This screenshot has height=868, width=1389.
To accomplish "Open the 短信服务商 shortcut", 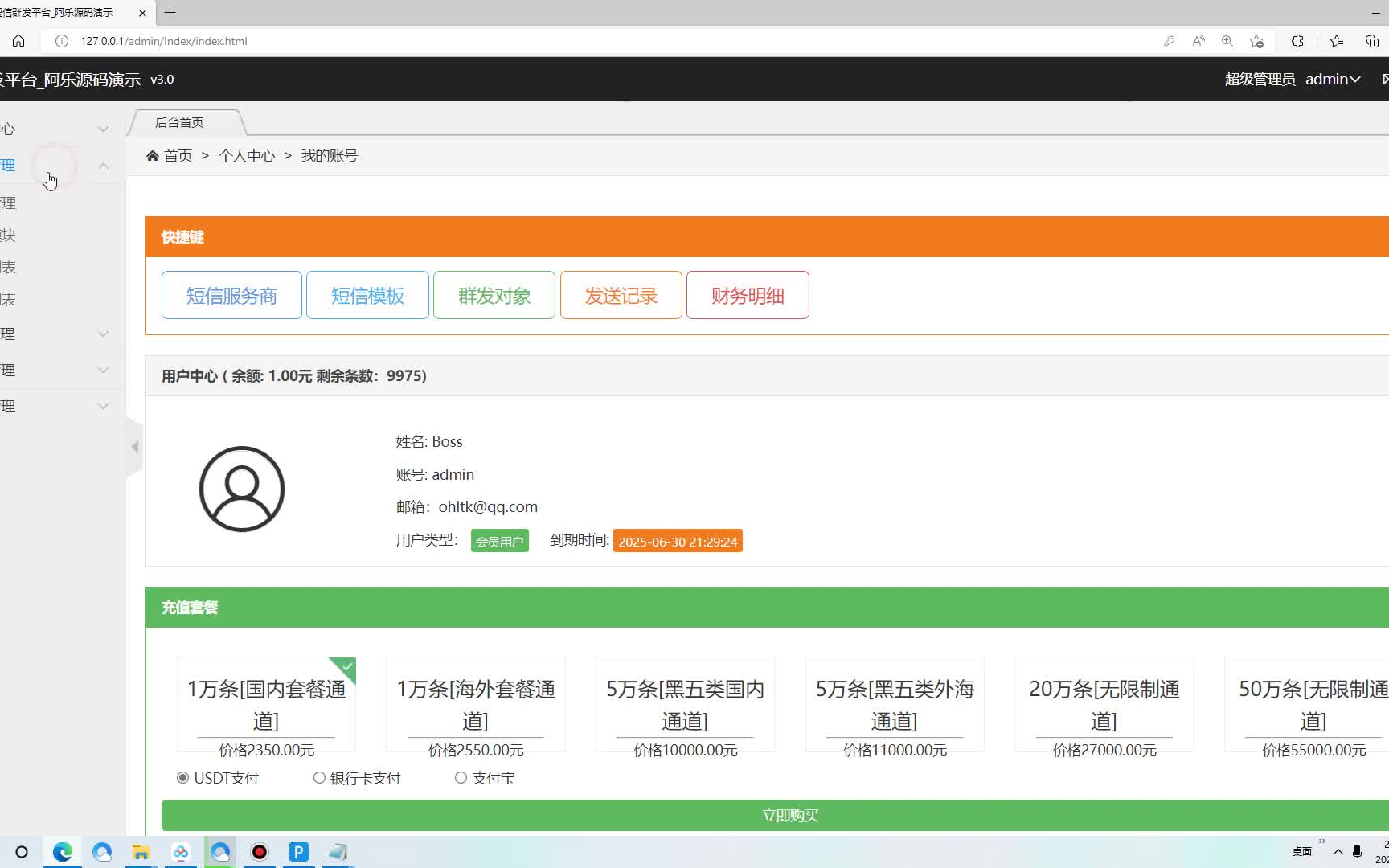I will click(x=231, y=295).
